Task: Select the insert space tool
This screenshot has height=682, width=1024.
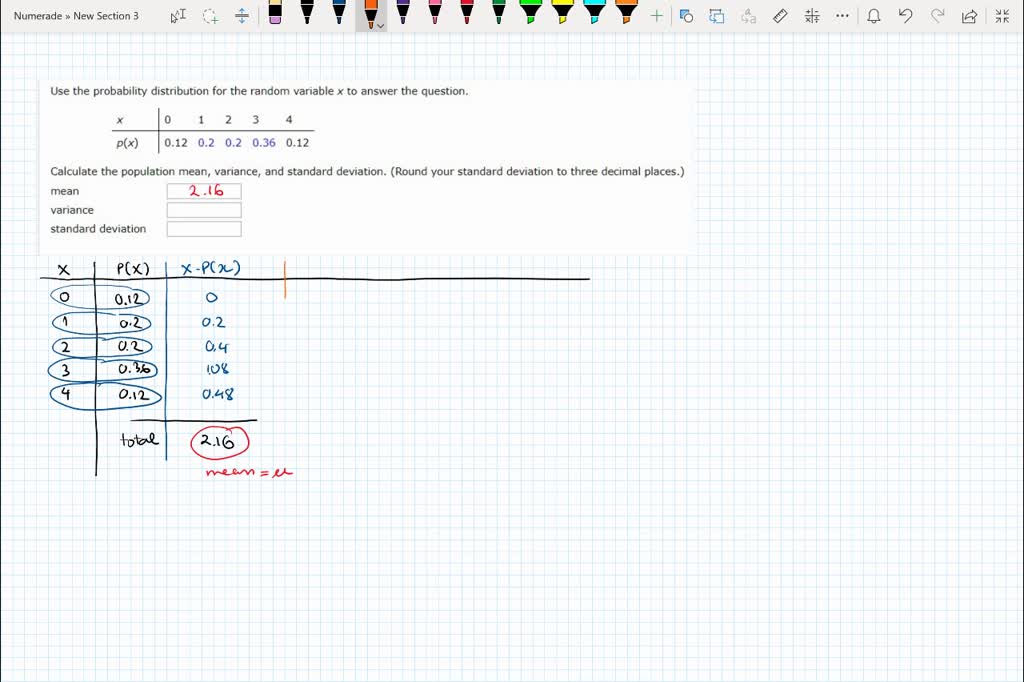Action: pyautogui.click(x=241, y=15)
